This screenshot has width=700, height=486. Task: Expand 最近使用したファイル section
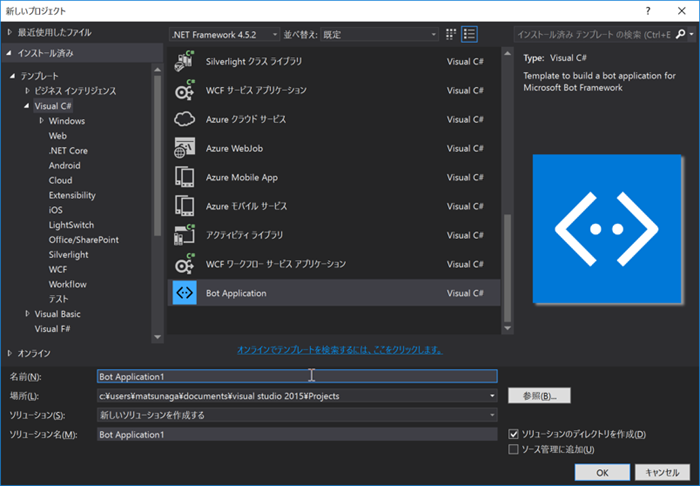9,32
